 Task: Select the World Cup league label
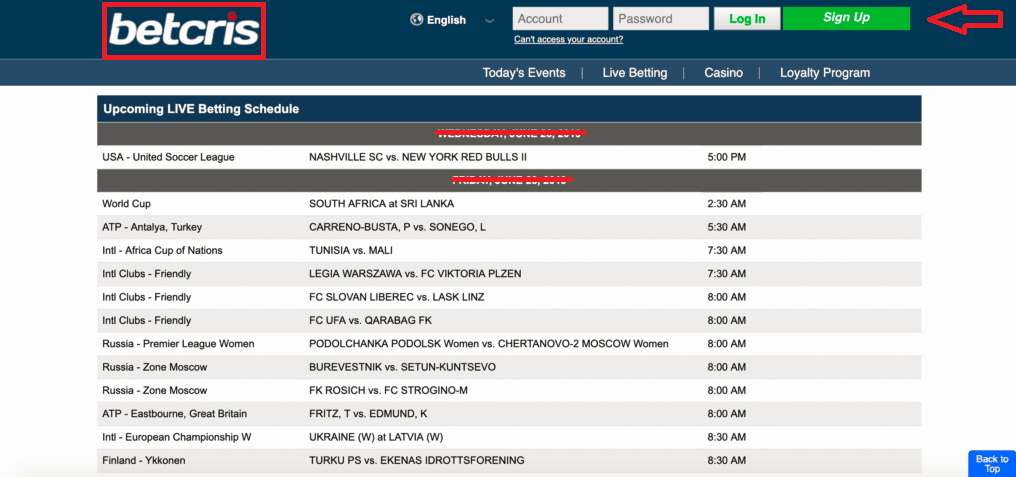point(126,204)
